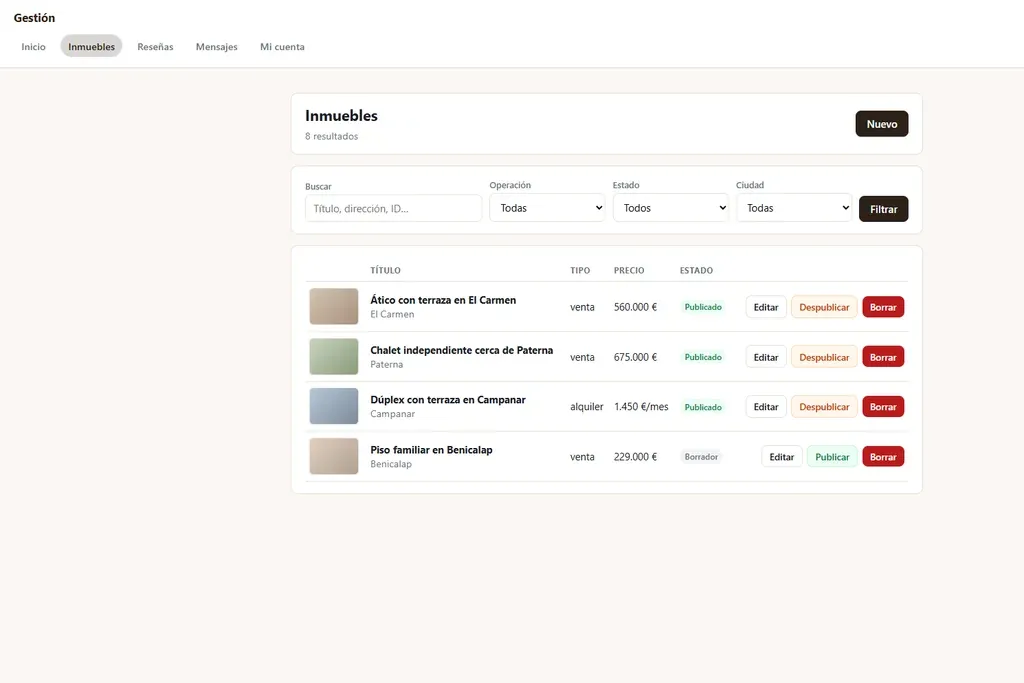Edit the Ático con terraza listing
This screenshot has width=1024, height=683.
[766, 307]
